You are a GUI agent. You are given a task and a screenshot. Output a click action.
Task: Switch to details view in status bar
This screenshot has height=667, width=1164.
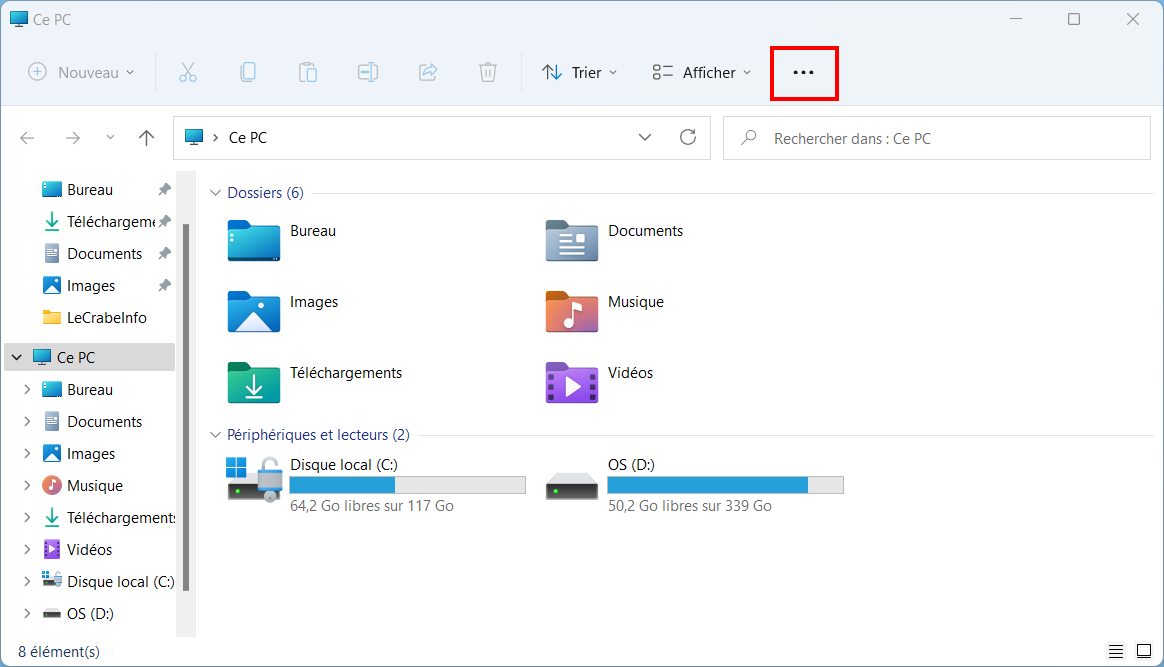click(x=1116, y=651)
